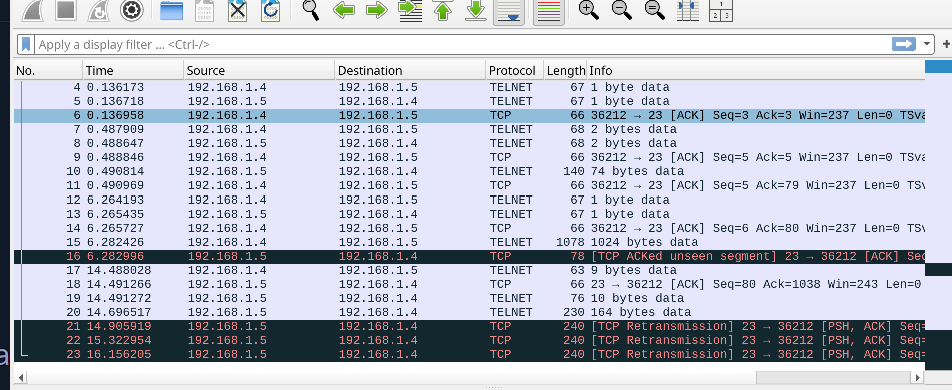952x390 pixels.
Task: Open display filter bookmarks
Action: pos(26,44)
